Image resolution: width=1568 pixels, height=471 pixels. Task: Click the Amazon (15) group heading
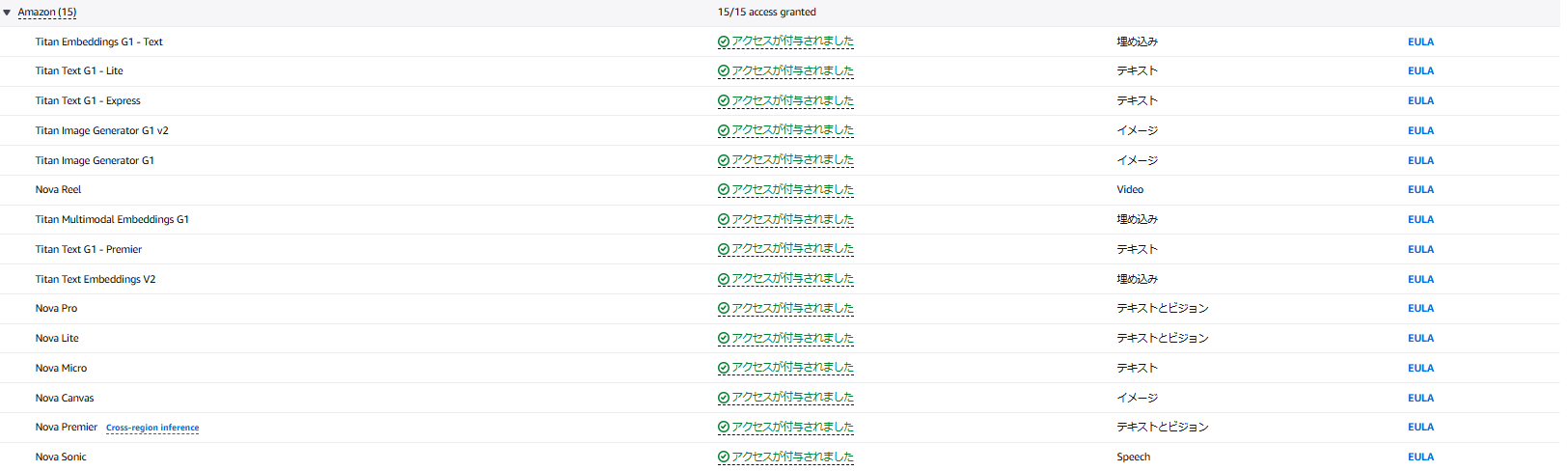pos(47,13)
